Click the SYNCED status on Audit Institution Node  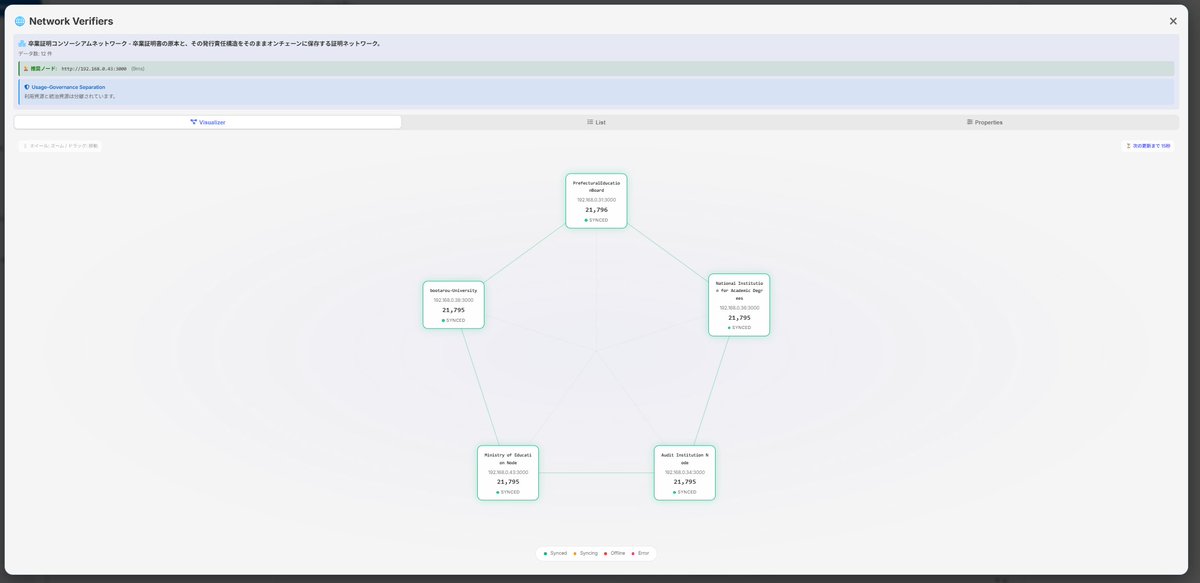(685, 492)
